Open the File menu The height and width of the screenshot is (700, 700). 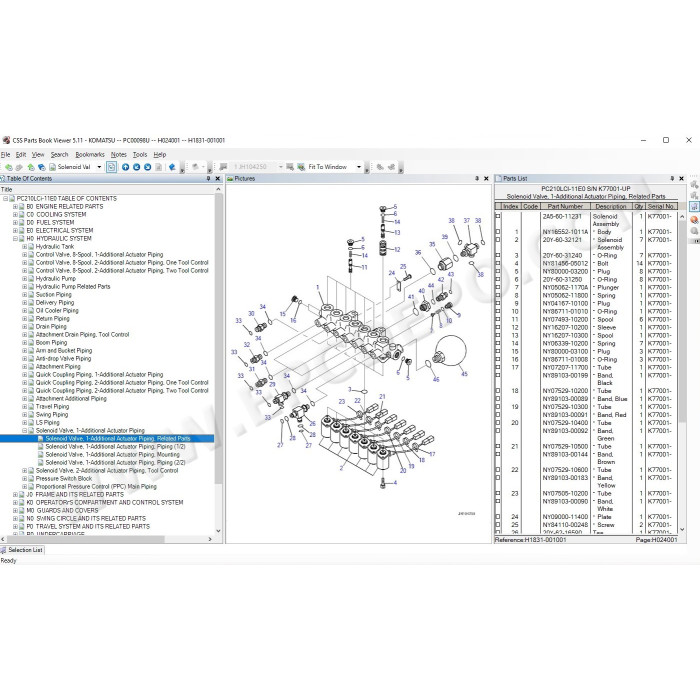5,154
